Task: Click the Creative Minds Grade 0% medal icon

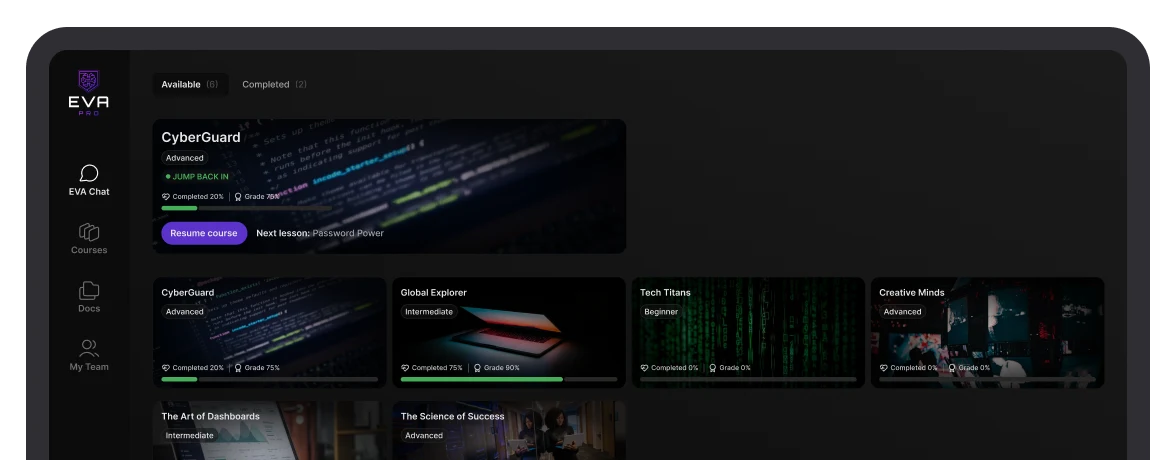Action: (x=952, y=368)
